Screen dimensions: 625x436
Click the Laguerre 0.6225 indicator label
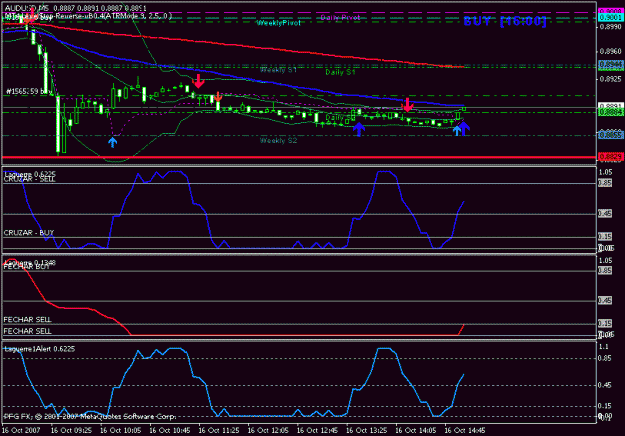[x=30, y=174]
